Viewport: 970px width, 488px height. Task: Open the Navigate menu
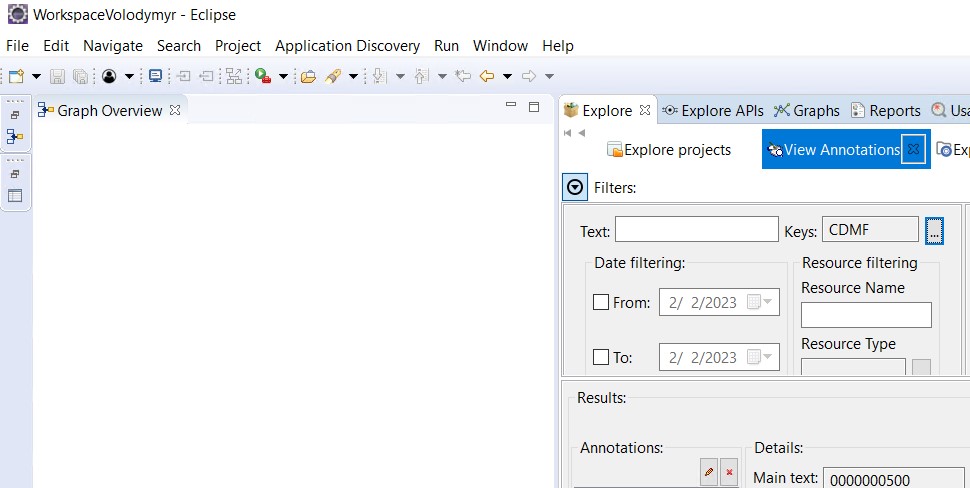coord(113,46)
